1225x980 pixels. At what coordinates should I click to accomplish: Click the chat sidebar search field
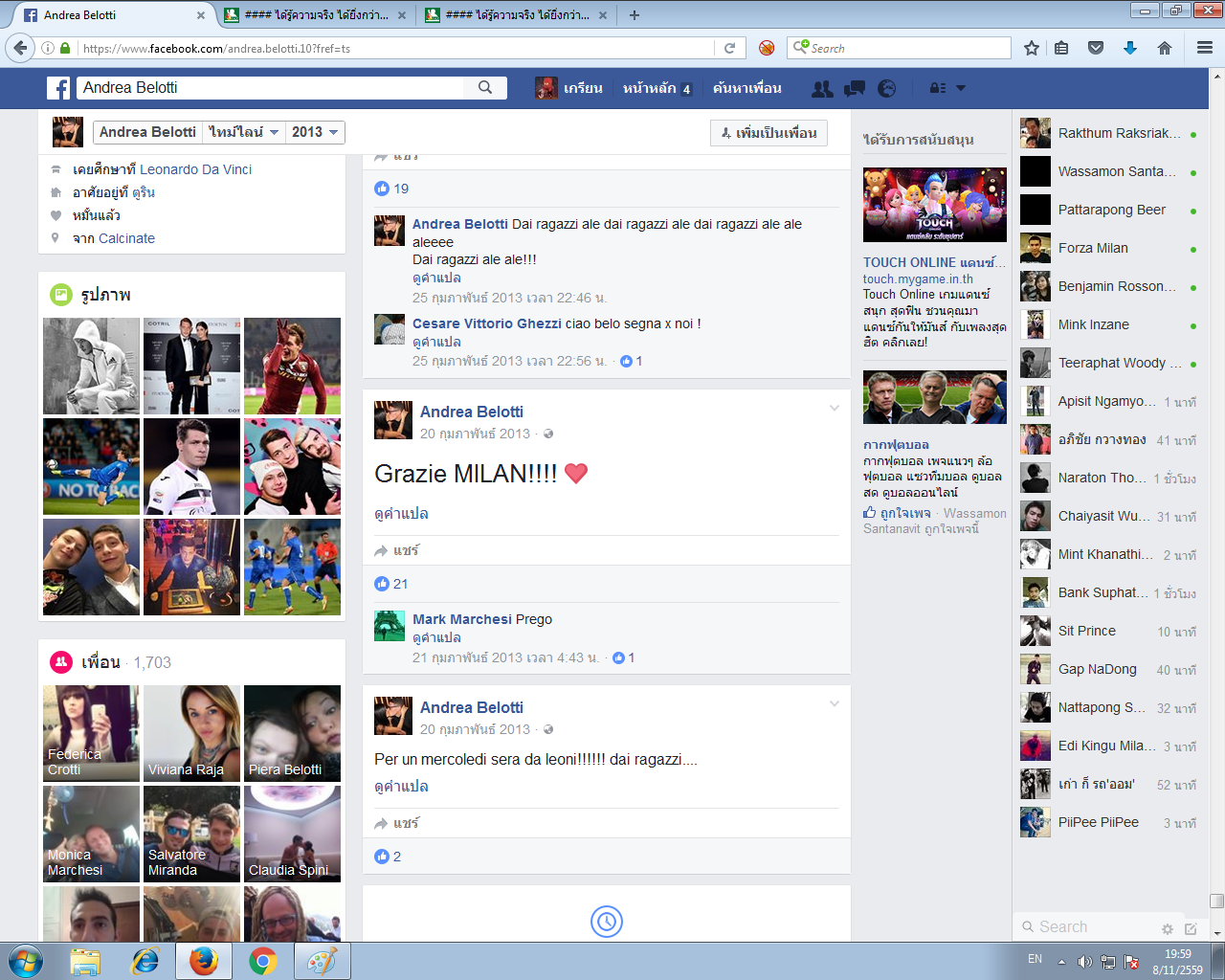click(x=1086, y=926)
